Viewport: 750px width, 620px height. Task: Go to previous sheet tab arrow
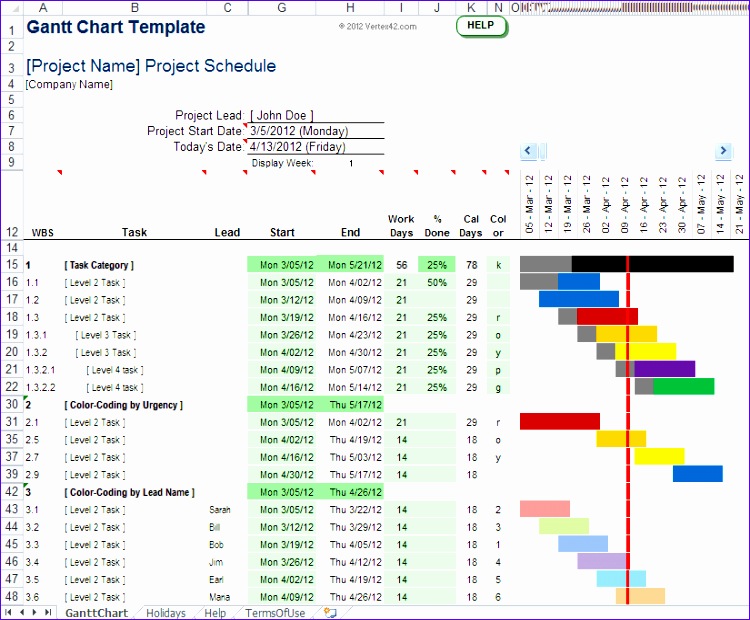22,612
